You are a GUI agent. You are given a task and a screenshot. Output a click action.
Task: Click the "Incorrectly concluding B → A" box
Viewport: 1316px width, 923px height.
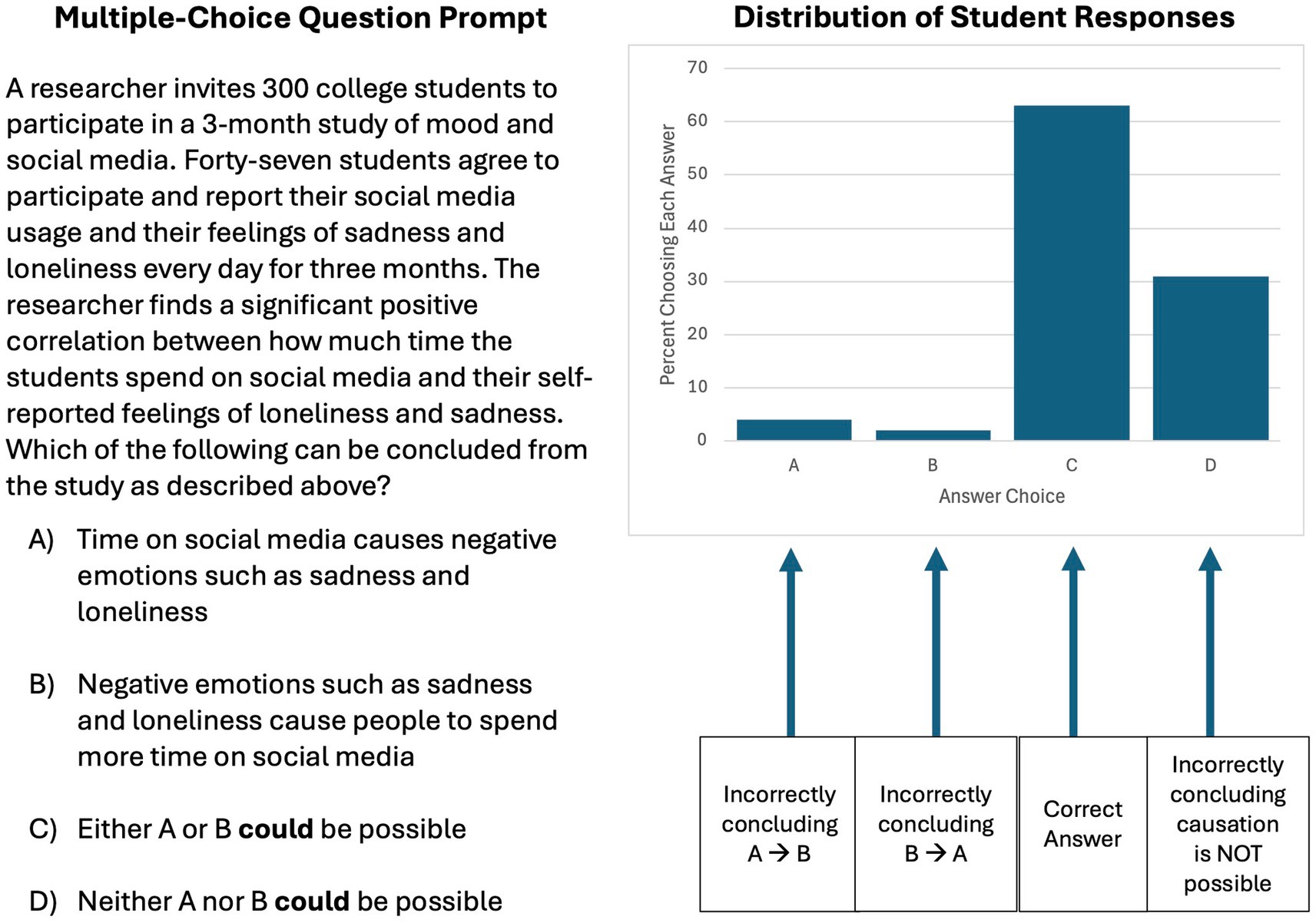coord(936,824)
